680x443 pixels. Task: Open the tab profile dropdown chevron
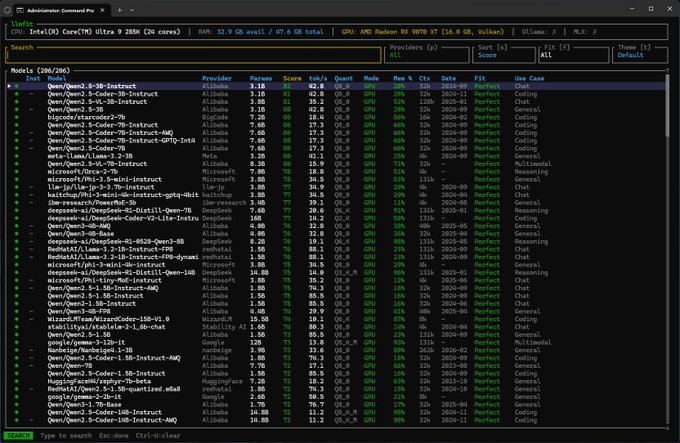coord(132,10)
